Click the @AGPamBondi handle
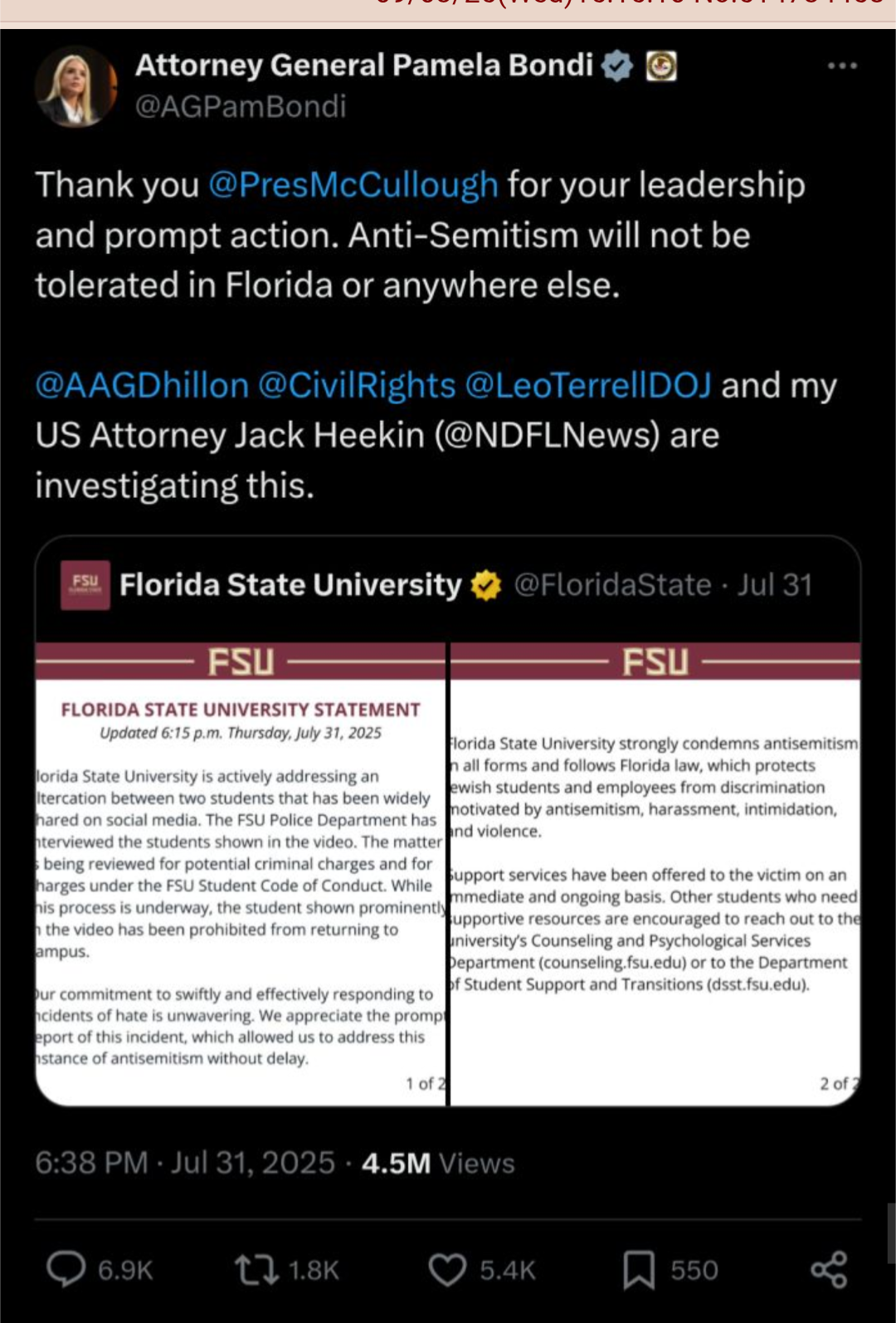Viewport: 896px width, 1323px height. tap(241, 106)
